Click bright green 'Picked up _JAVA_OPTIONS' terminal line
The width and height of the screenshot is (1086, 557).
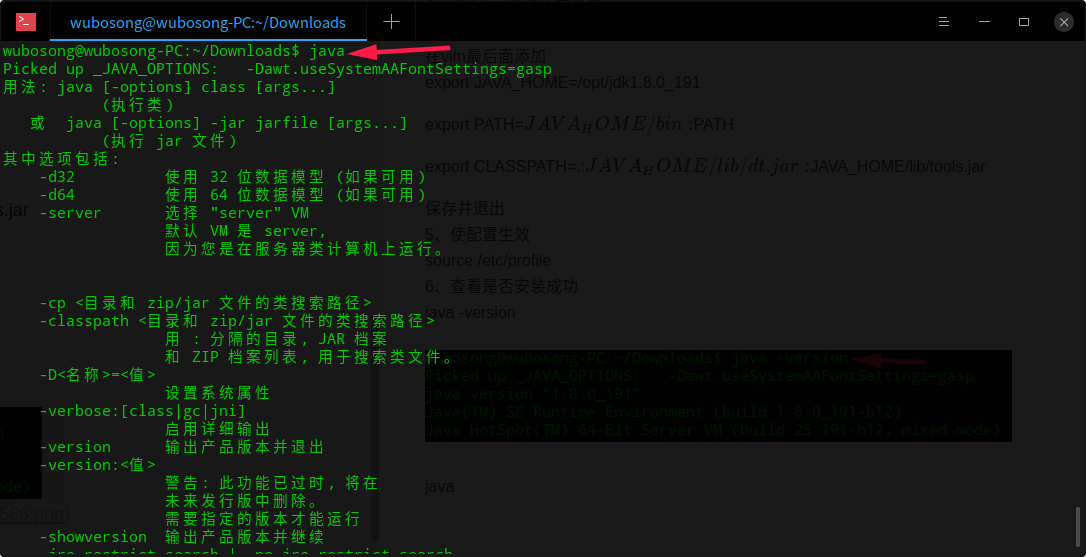(277, 69)
